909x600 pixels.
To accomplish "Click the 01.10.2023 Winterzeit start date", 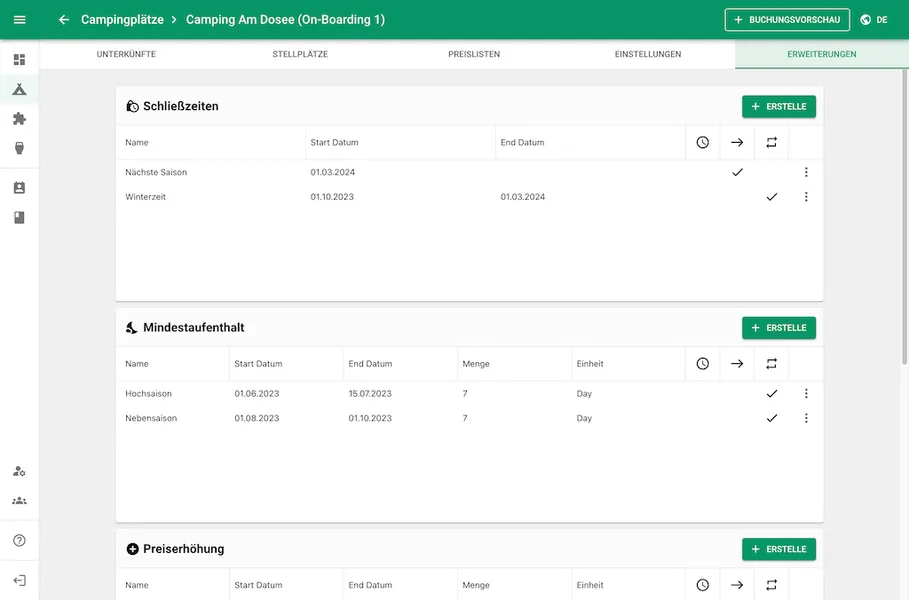I will [x=332, y=197].
